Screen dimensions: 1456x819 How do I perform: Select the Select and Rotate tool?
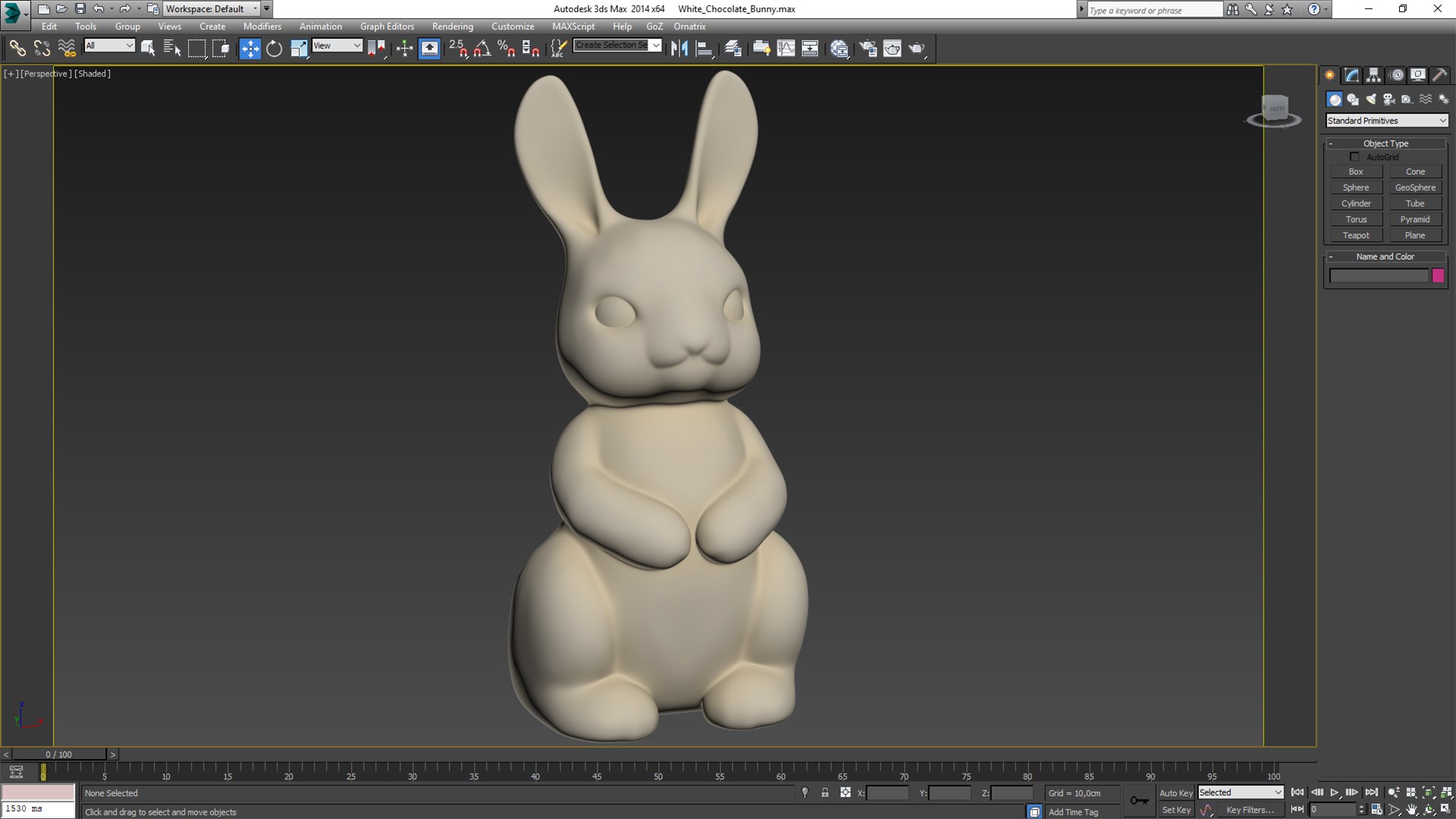(x=274, y=49)
